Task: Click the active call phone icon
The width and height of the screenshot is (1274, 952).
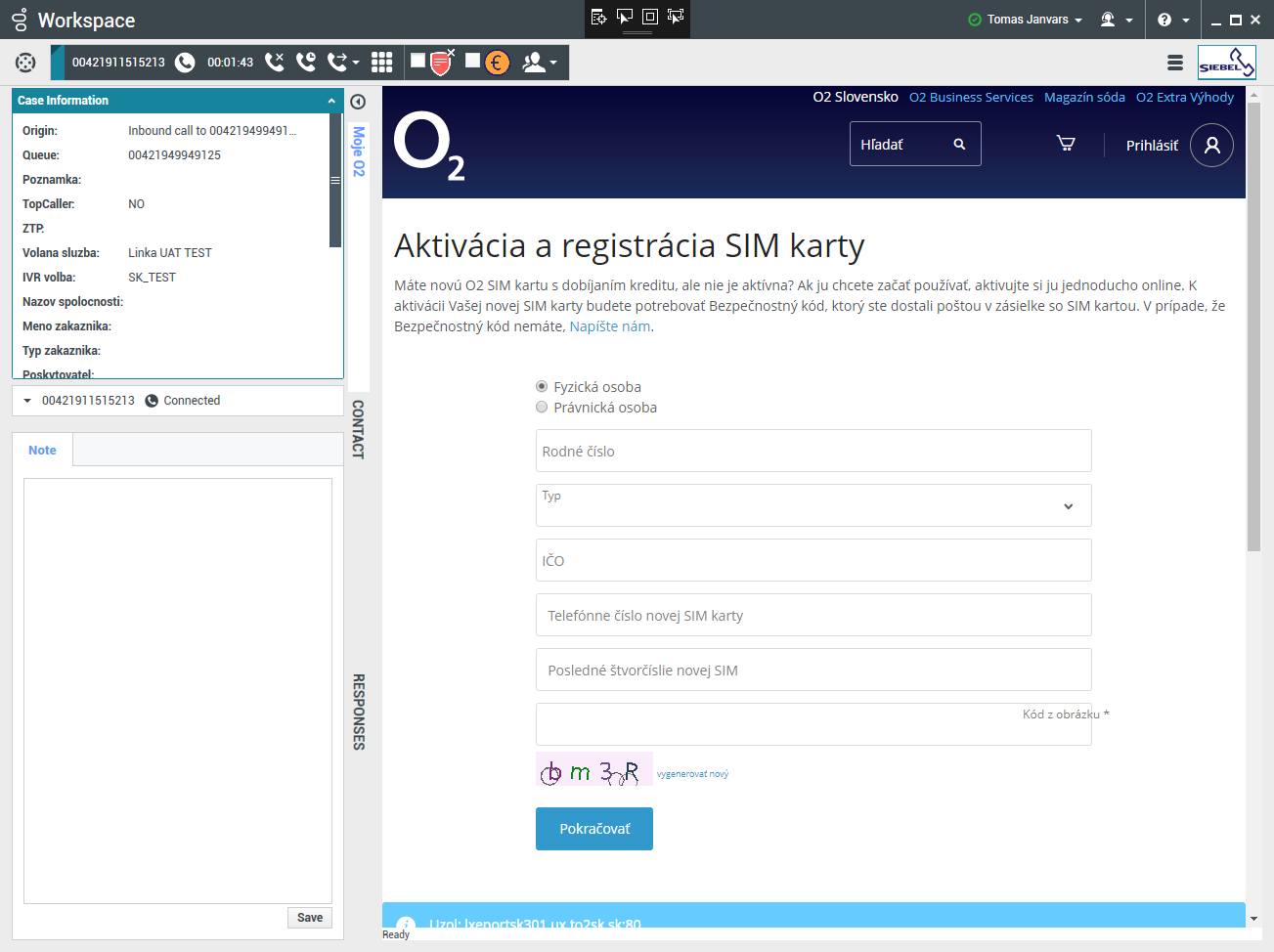Action: pos(185,63)
